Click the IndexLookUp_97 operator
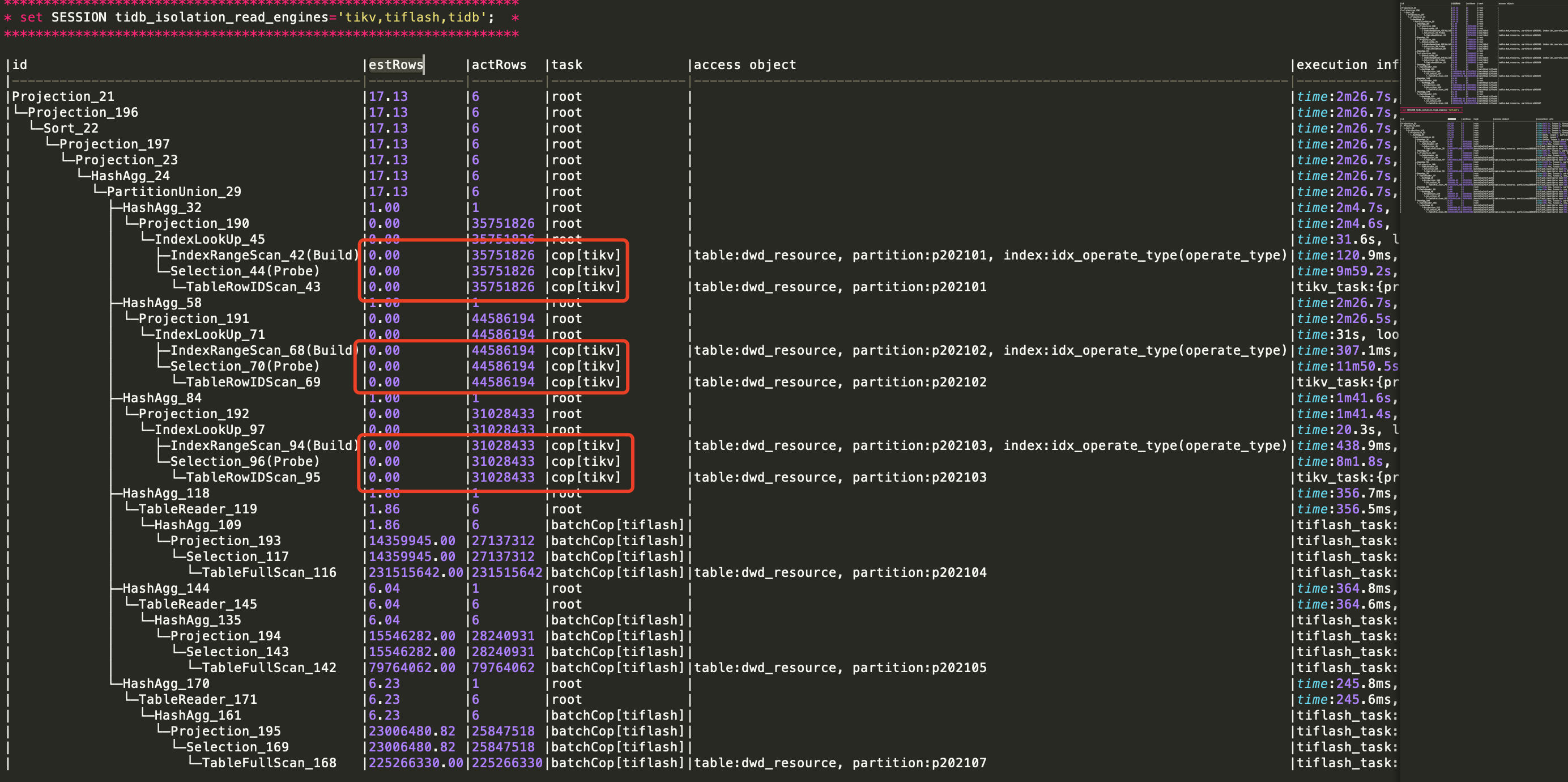 point(210,430)
